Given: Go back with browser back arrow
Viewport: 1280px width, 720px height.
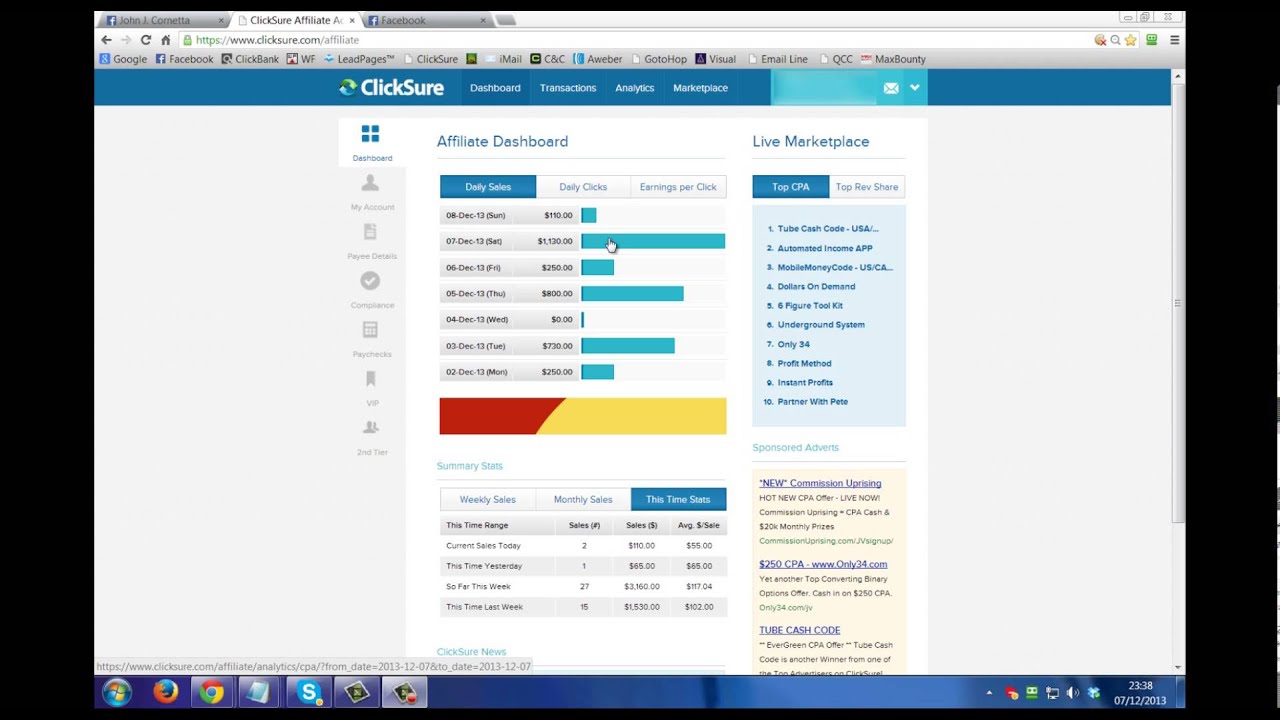Looking at the screenshot, I should pyautogui.click(x=106, y=40).
